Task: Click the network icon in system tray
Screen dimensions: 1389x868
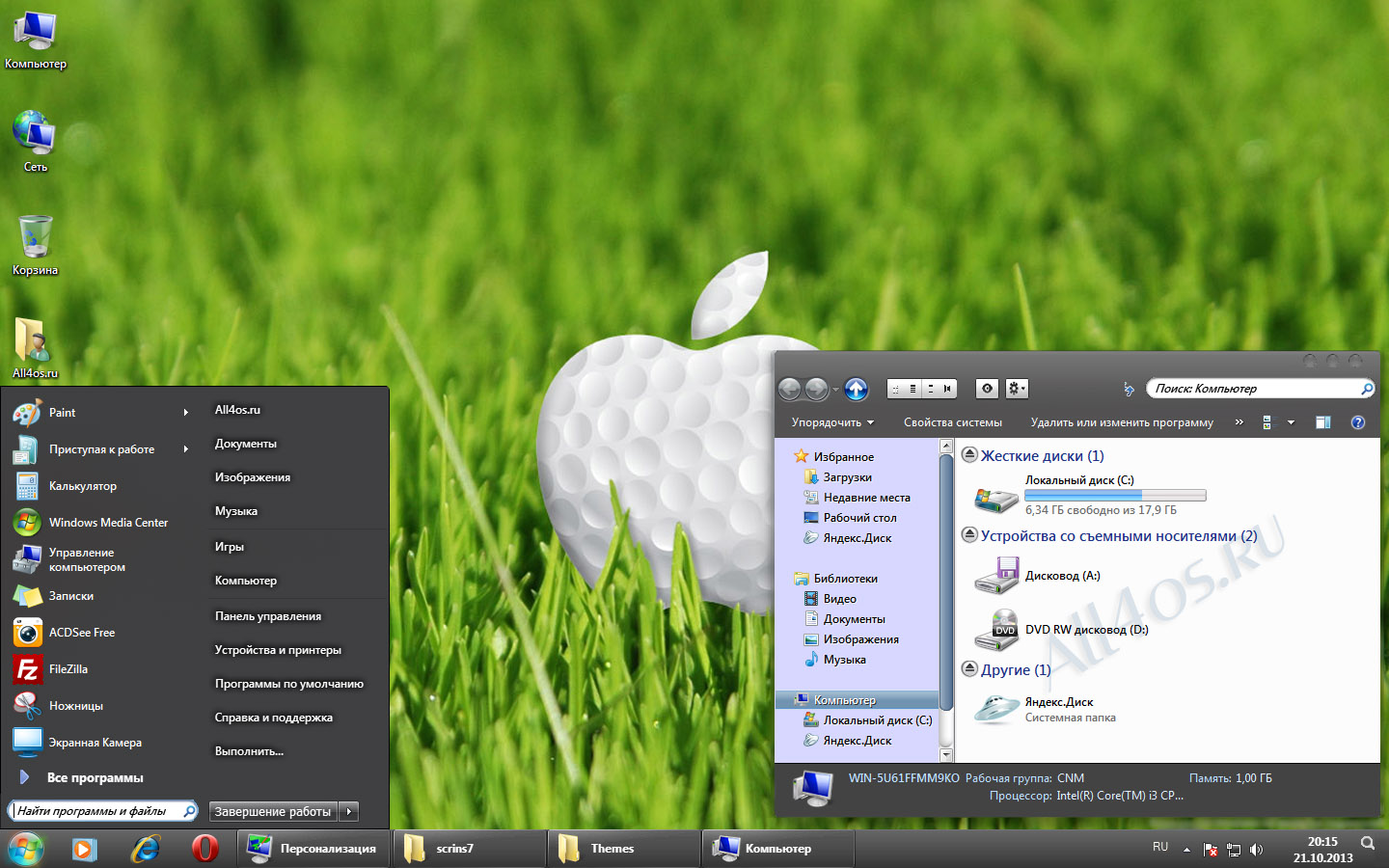Action: coord(1234,850)
